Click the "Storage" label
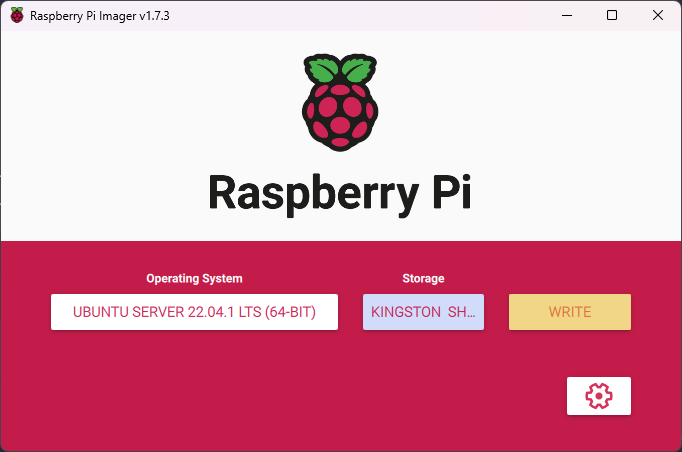 pyautogui.click(x=424, y=279)
